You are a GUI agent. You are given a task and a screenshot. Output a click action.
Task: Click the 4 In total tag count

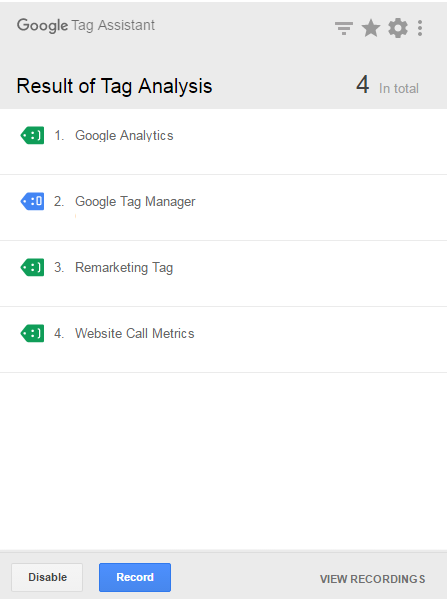pos(387,85)
